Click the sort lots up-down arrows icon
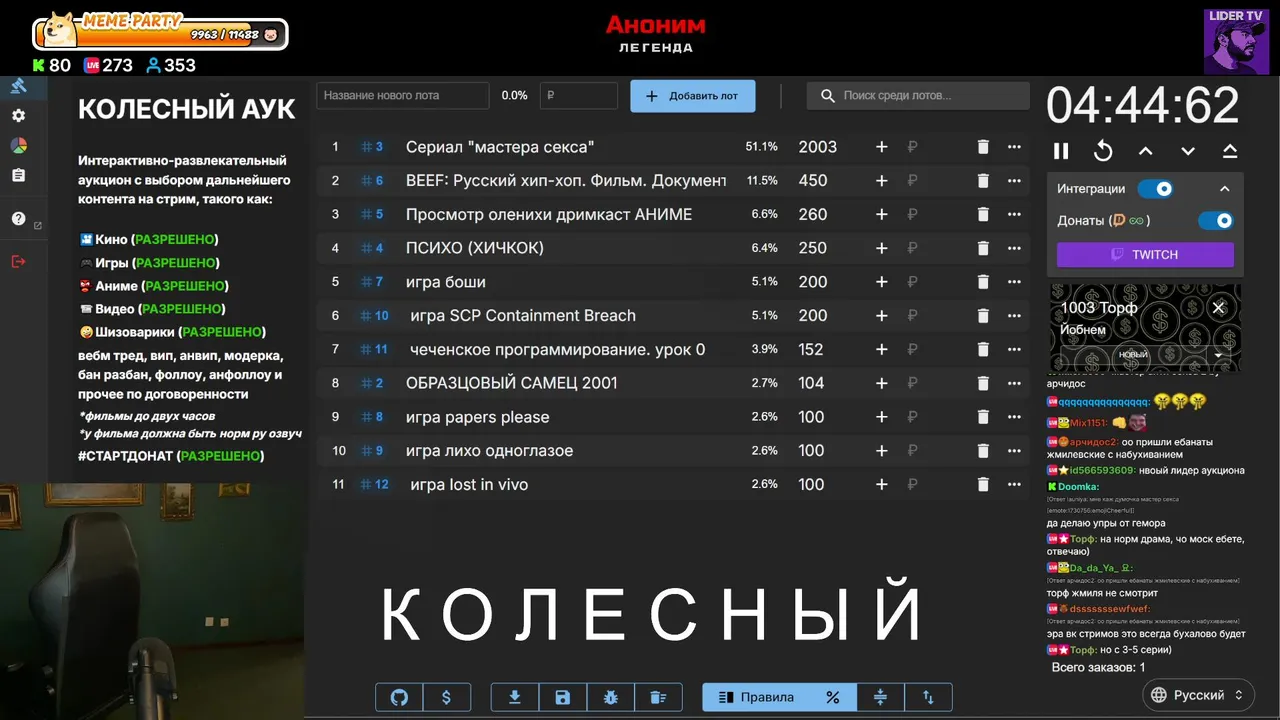Image resolution: width=1280 pixels, height=720 pixels. click(x=928, y=697)
